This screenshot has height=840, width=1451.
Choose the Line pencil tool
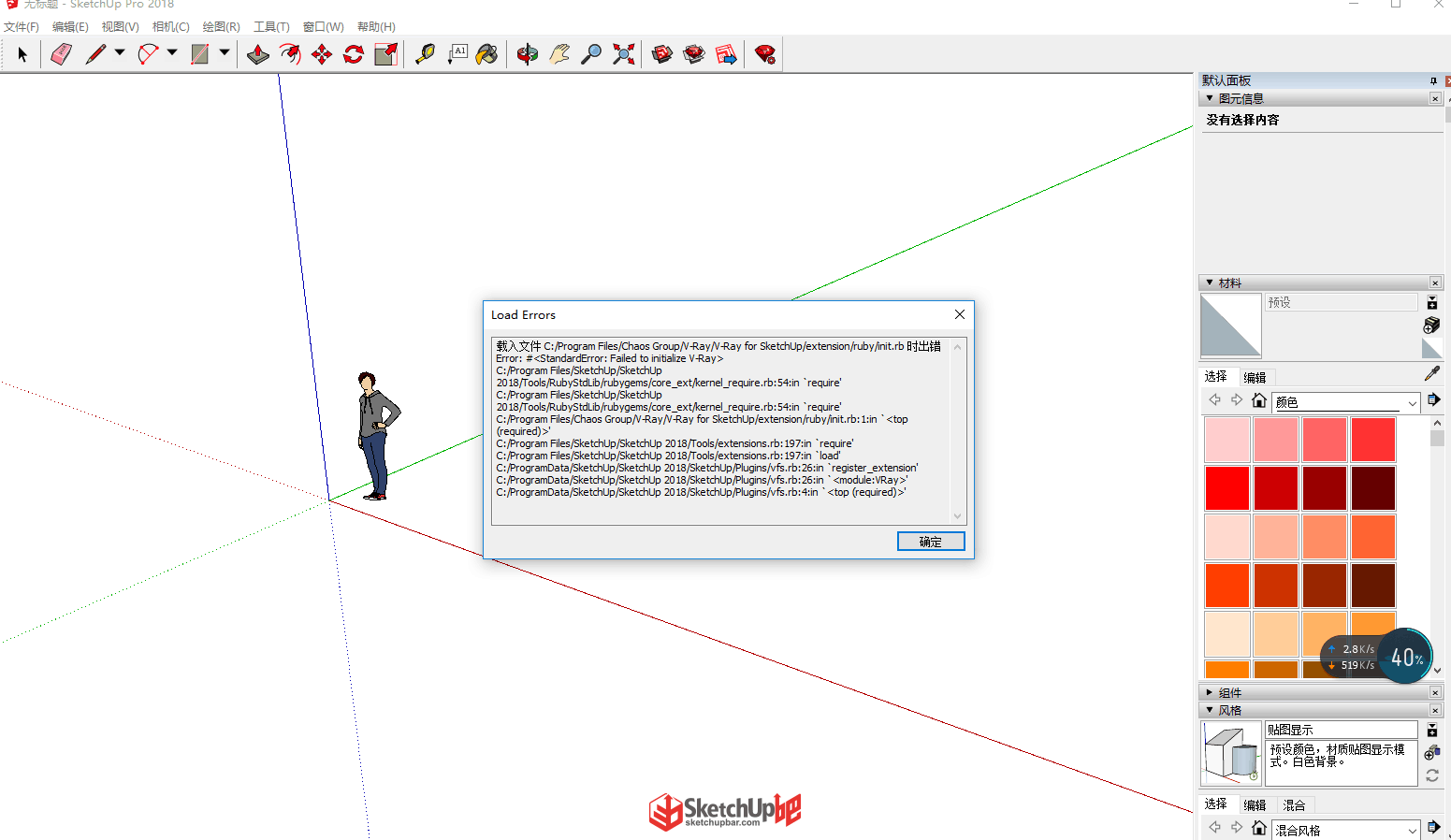(95, 54)
